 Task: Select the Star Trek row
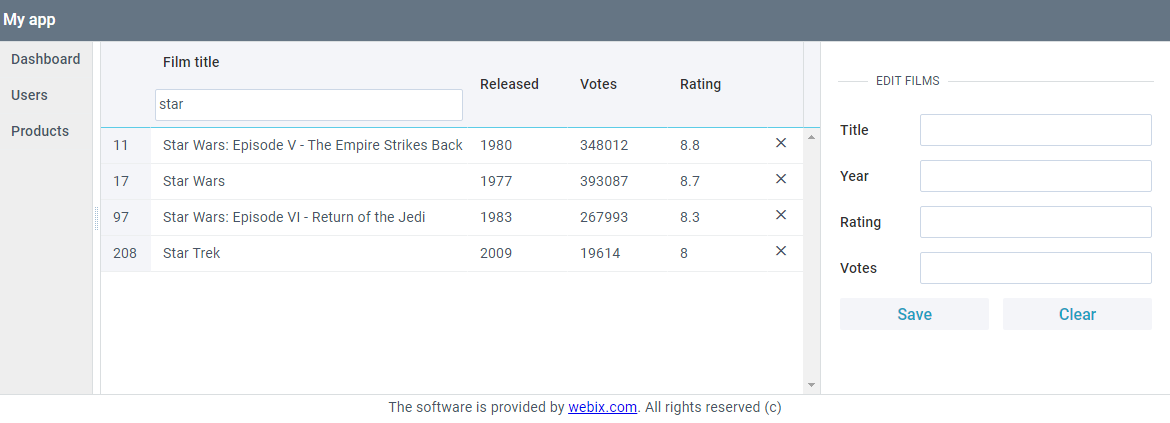click(x=451, y=254)
